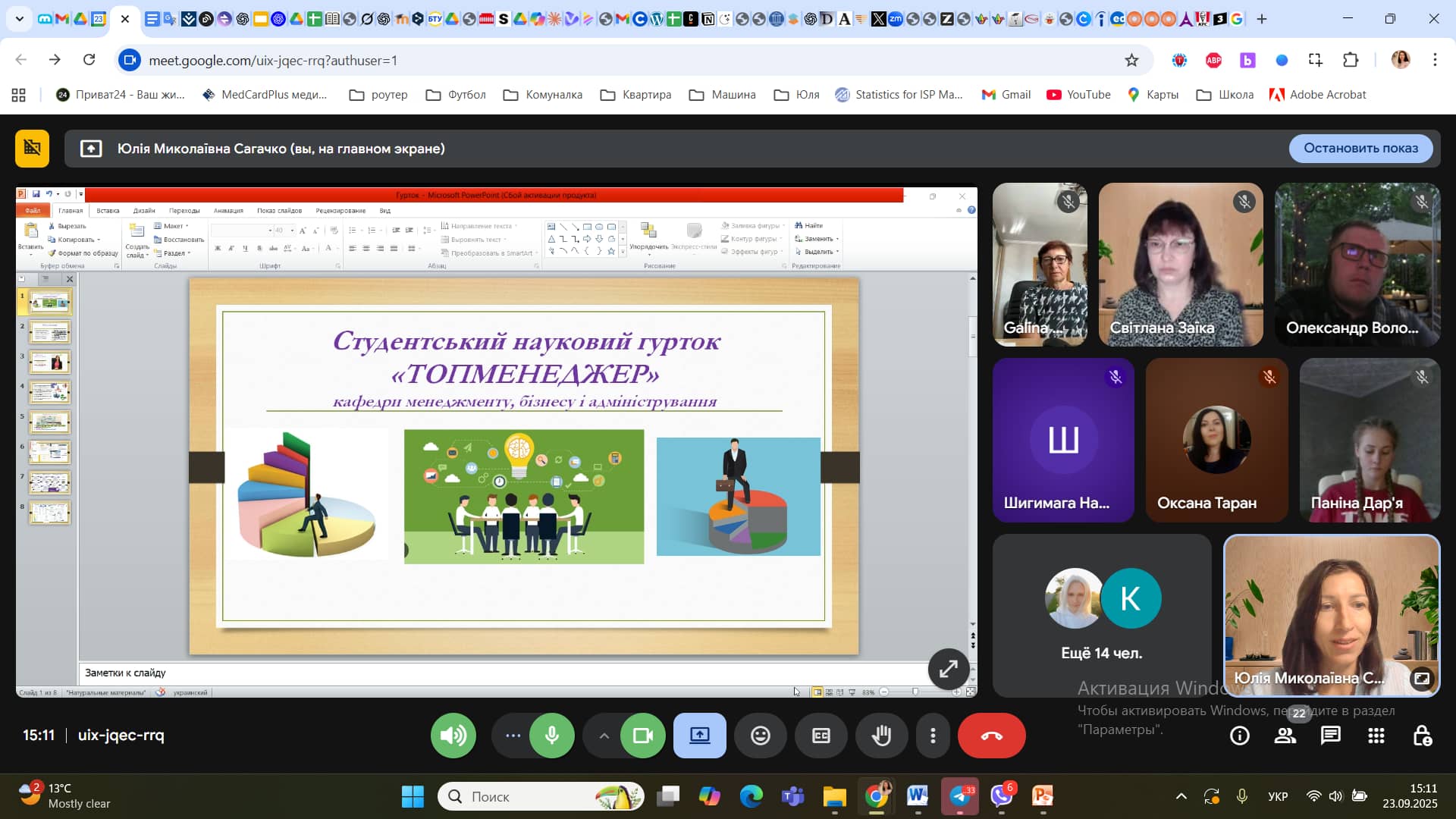Open host controls lock icon

click(x=1422, y=736)
